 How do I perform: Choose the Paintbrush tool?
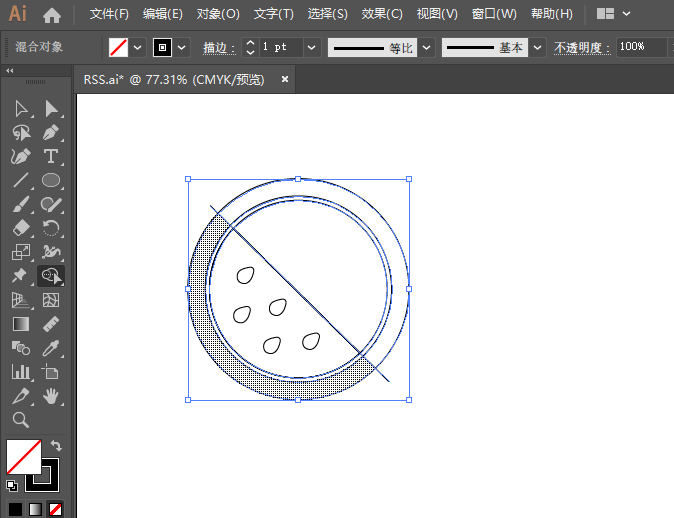(21, 204)
